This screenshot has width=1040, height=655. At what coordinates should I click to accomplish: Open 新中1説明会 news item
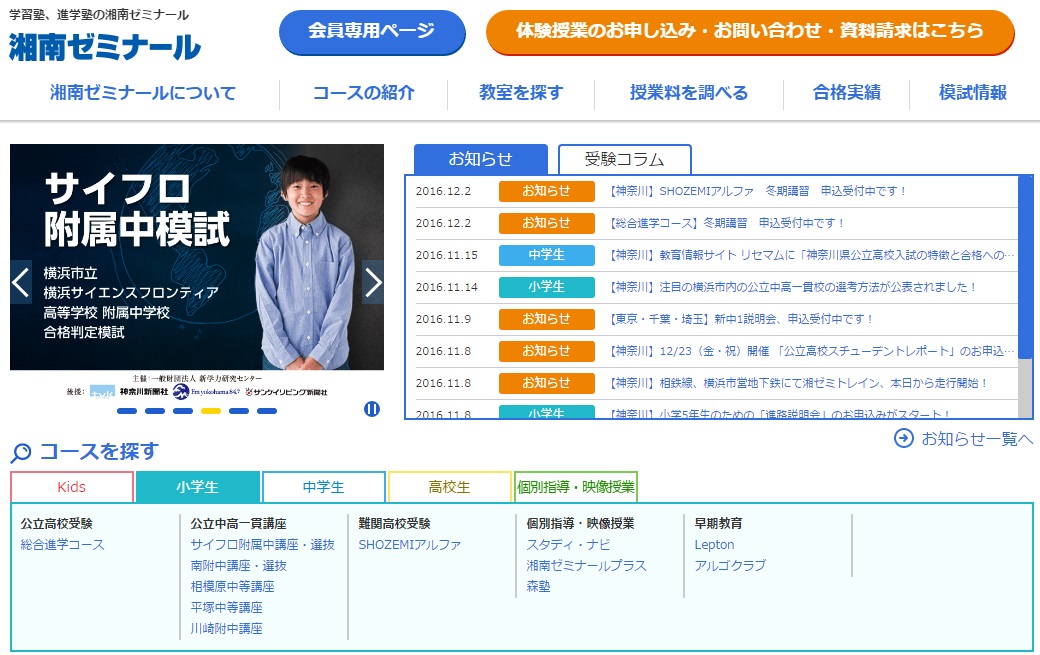(x=741, y=319)
